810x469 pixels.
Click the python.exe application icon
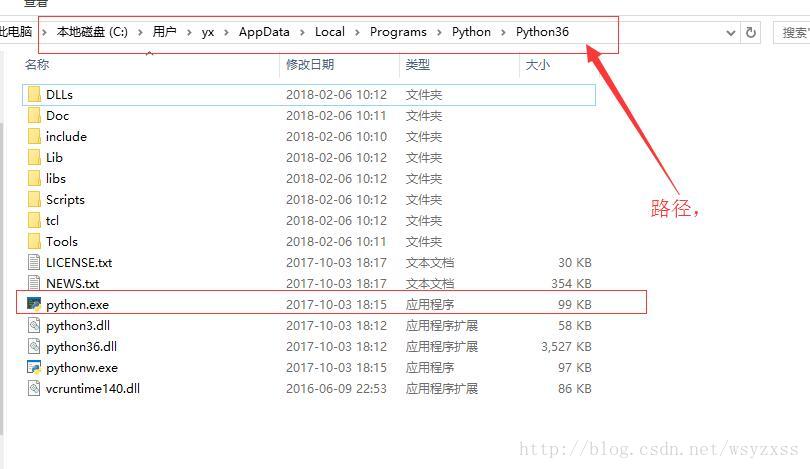pos(34,304)
